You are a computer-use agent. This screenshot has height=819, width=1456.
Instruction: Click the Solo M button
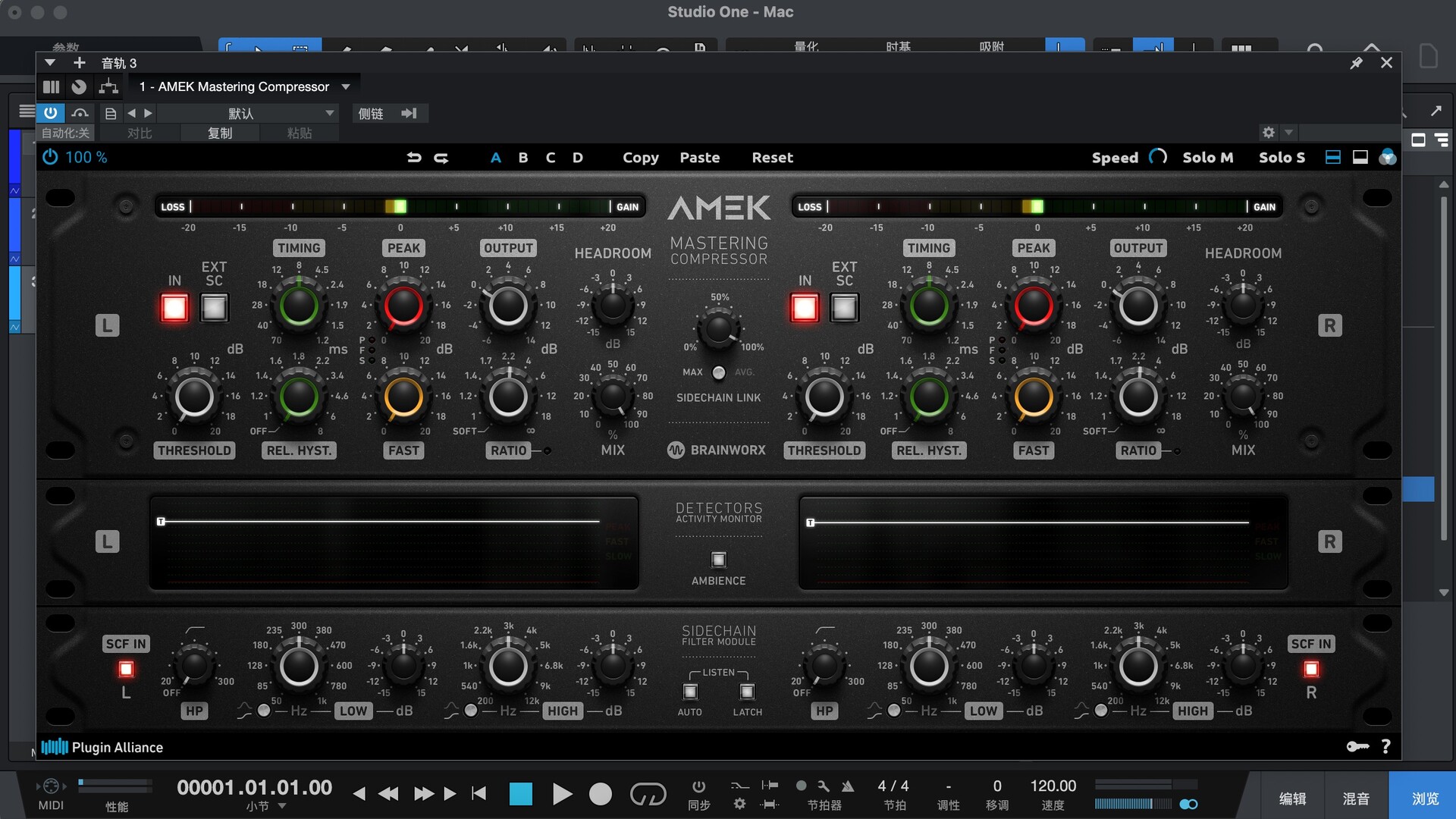click(1208, 158)
